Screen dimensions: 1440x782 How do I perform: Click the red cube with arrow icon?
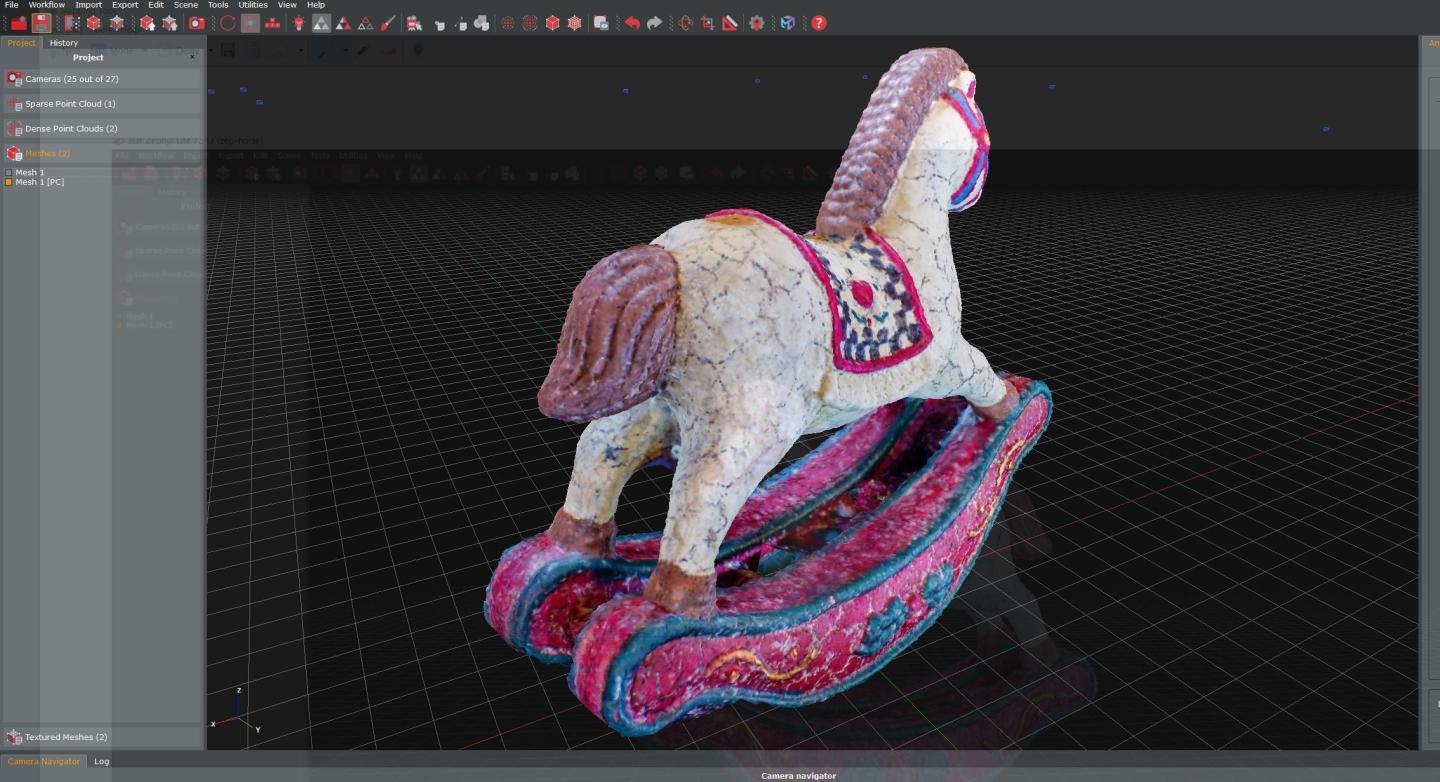coord(147,23)
